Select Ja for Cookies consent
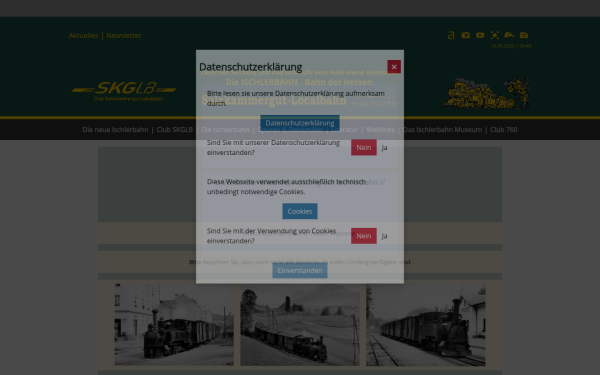This screenshot has width=600, height=375. tap(385, 236)
